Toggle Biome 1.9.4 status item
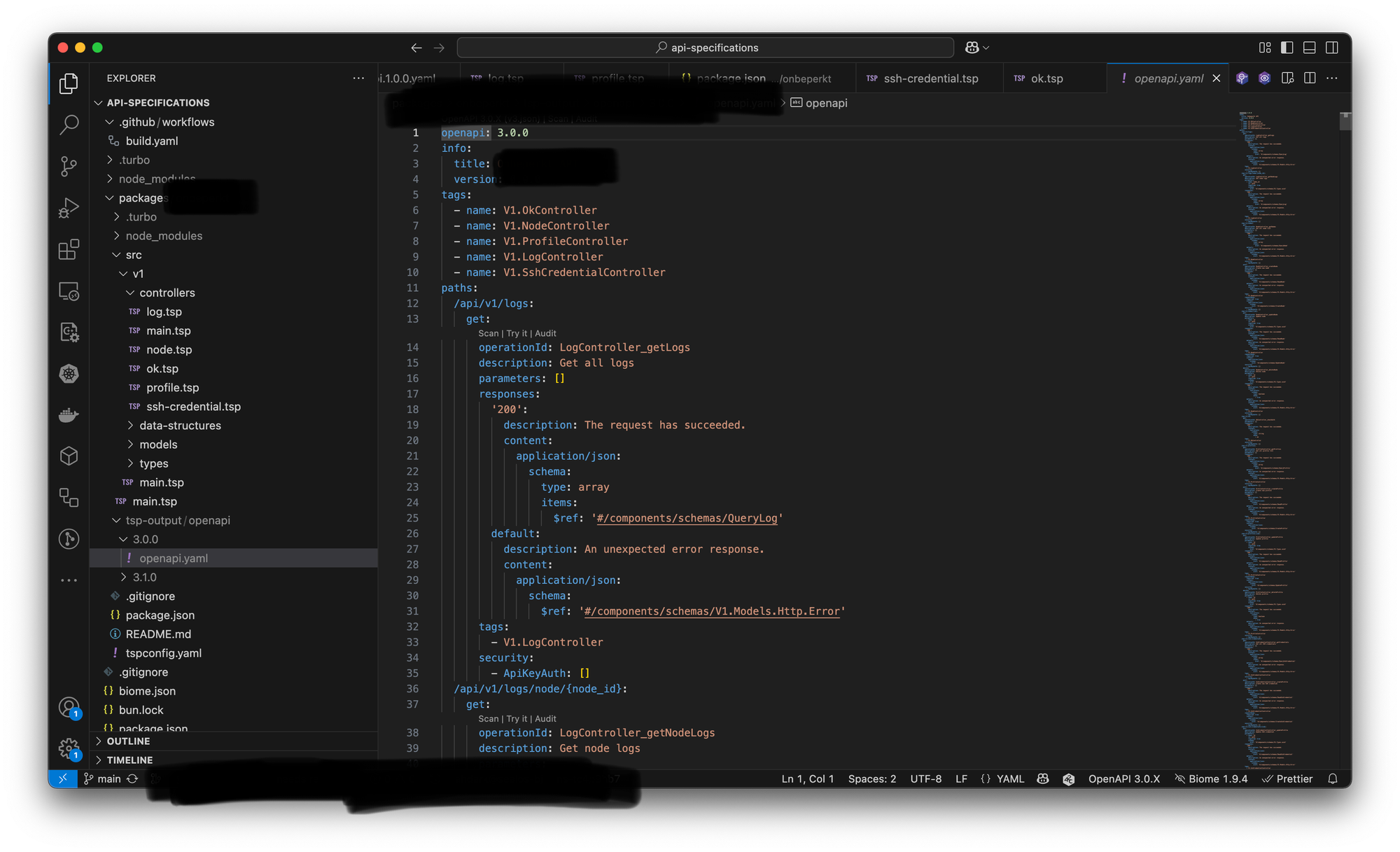 [1211, 779]
